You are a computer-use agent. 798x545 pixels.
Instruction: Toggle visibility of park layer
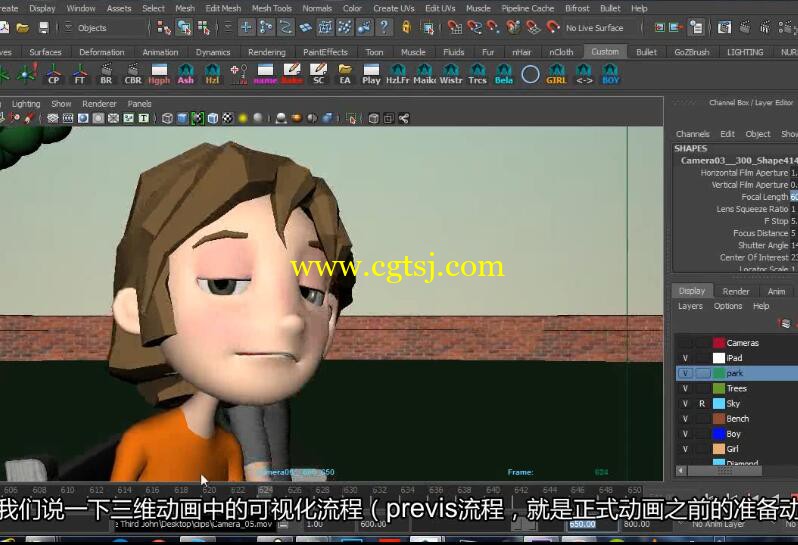[x=685, y=374]
